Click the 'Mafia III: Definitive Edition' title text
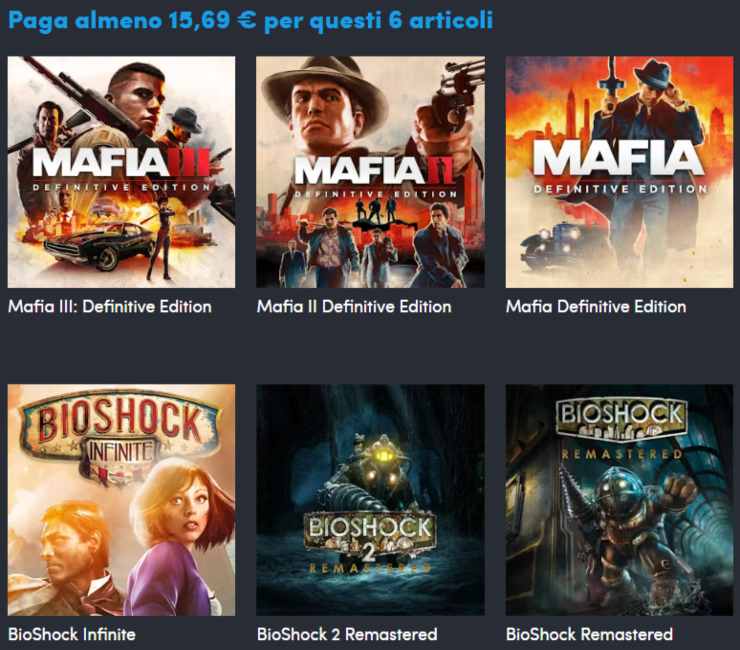Screen dimensions: 740x650 pyautogui.click(x=110, y=307)
